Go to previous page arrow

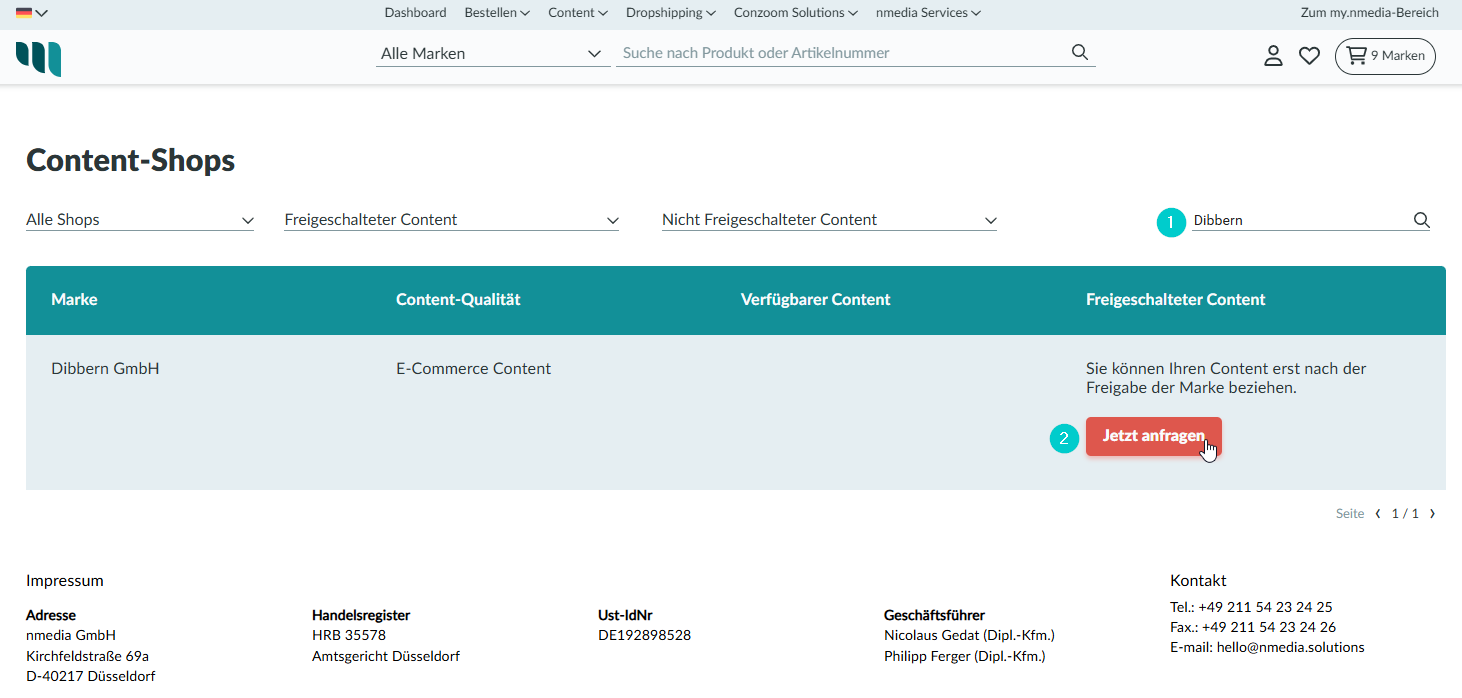click(1378, 514)
